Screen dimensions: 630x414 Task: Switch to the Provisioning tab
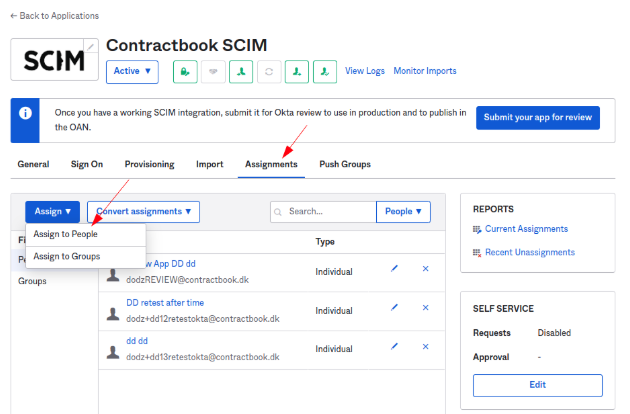(149, 164)
